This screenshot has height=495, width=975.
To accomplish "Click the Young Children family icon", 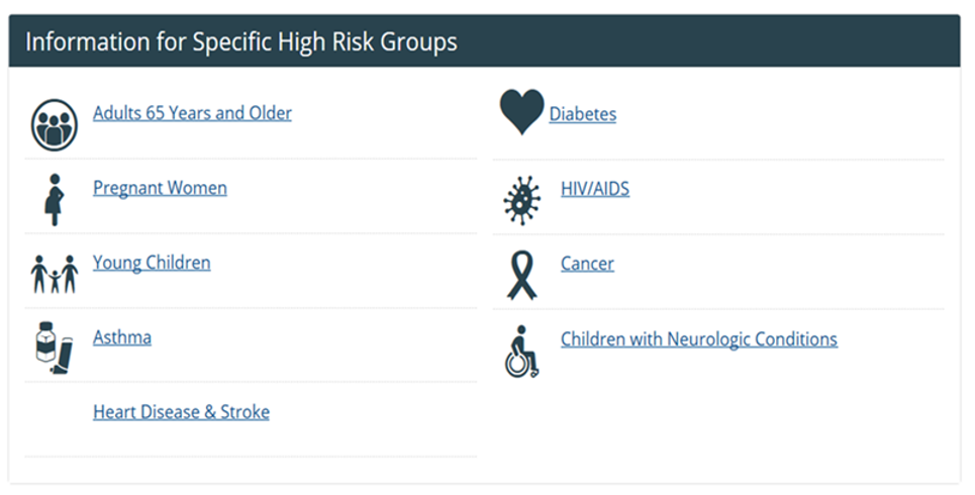I will [x=54, y=273].
